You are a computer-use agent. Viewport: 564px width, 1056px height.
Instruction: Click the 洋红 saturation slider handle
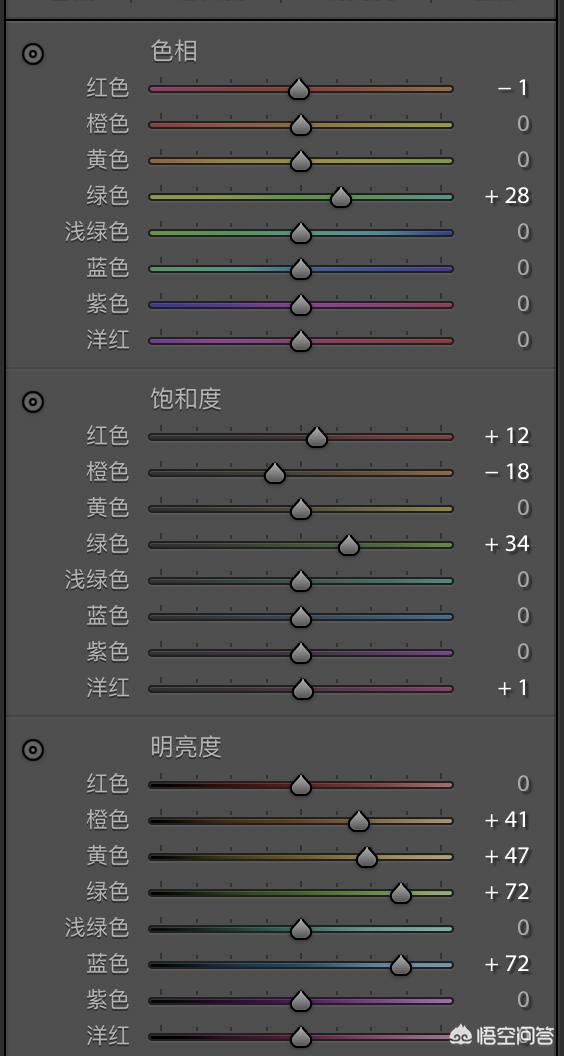[x=303, y=688]
